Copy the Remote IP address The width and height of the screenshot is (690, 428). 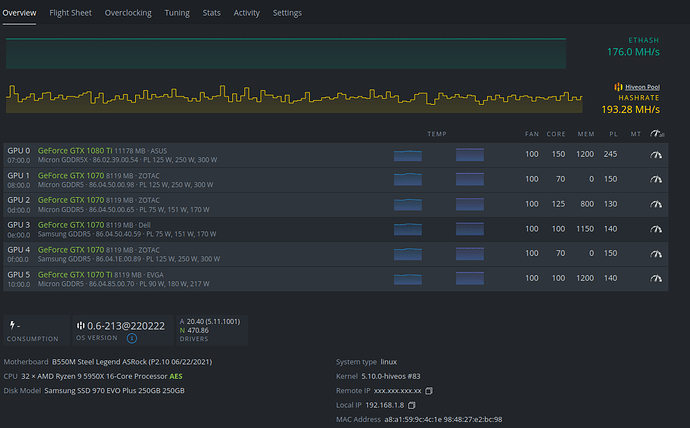pos(429,391)
